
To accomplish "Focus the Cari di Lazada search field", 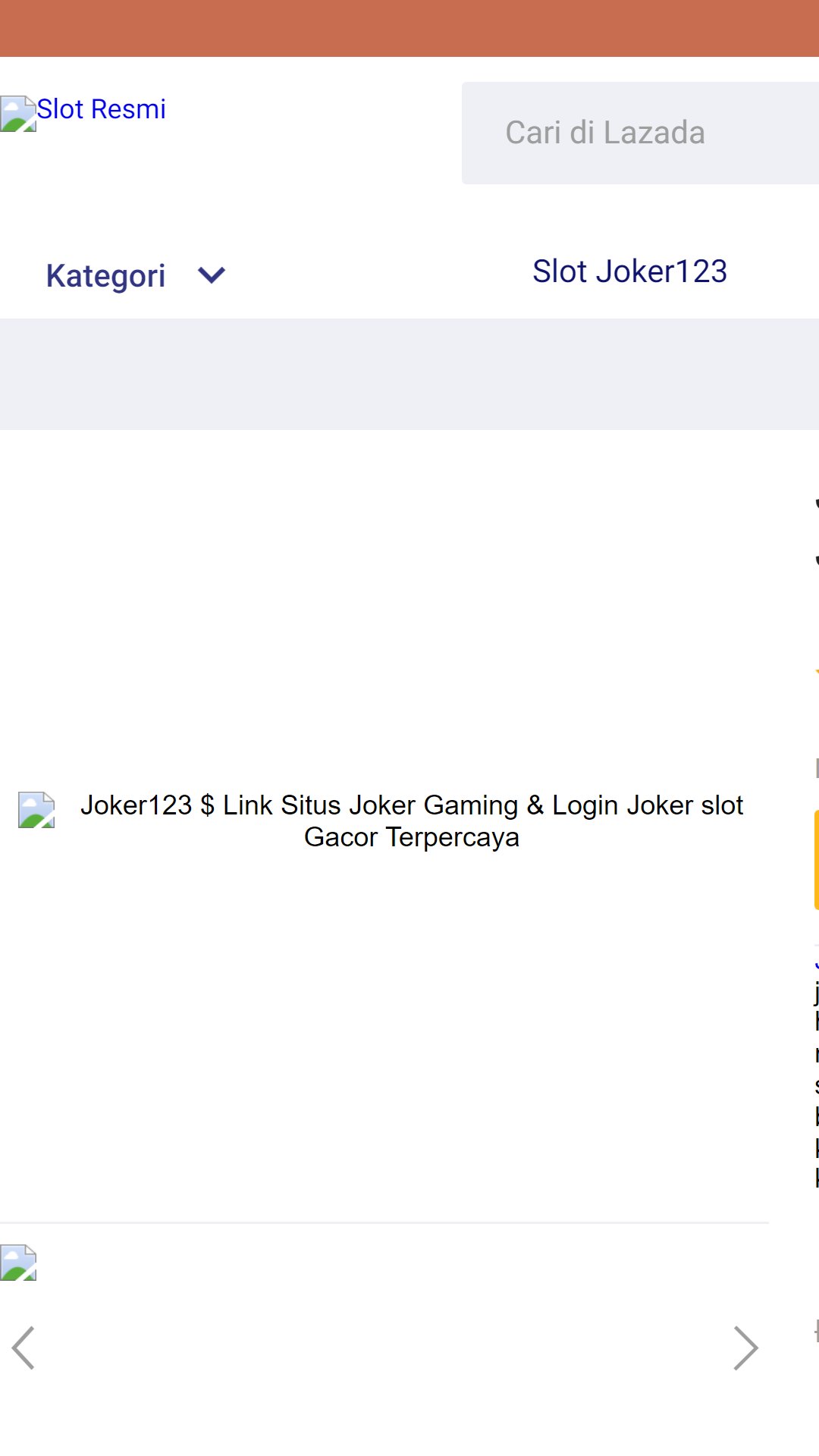I will pos(641,133).
